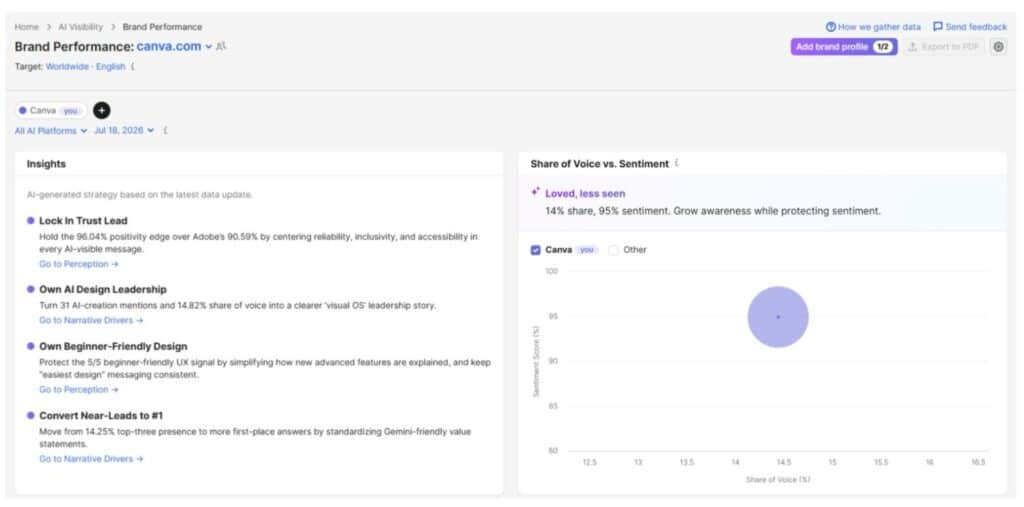Click the Own AI Design Leadership heading
This screenshot has width=1024, height=507.
(x=103, y=289)
